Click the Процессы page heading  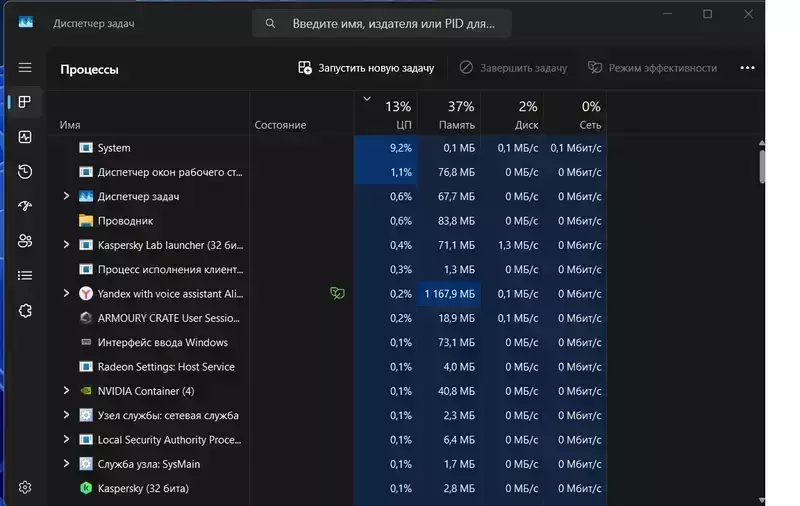[x=89, y=69]
